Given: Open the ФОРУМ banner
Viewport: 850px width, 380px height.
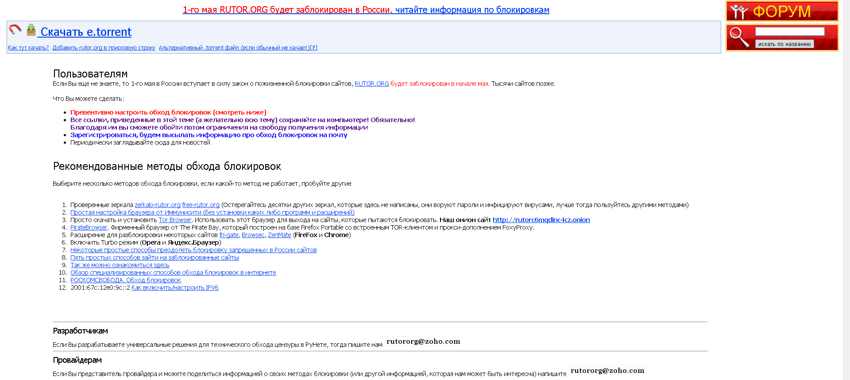Looking at the screenshot, I should click(x=782, y=11).
